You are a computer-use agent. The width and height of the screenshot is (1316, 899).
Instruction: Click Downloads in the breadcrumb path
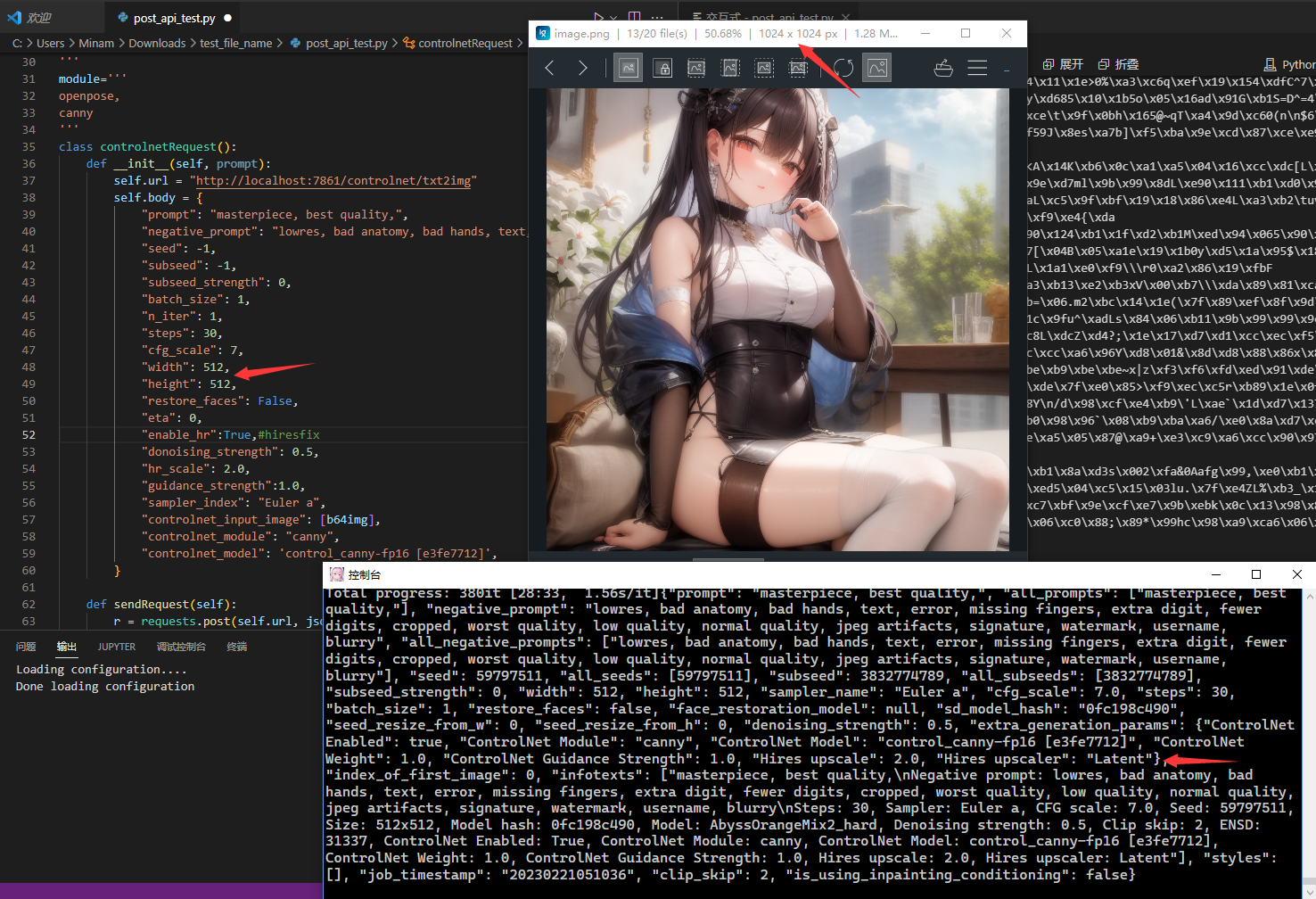click(x=157, y=43)
